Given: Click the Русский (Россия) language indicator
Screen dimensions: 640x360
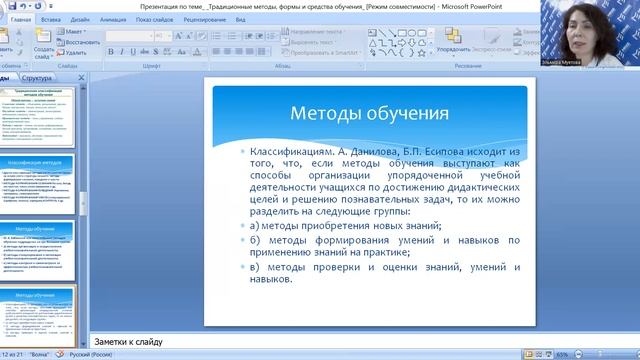Looking at the screenshot, I should coord(91,355).
